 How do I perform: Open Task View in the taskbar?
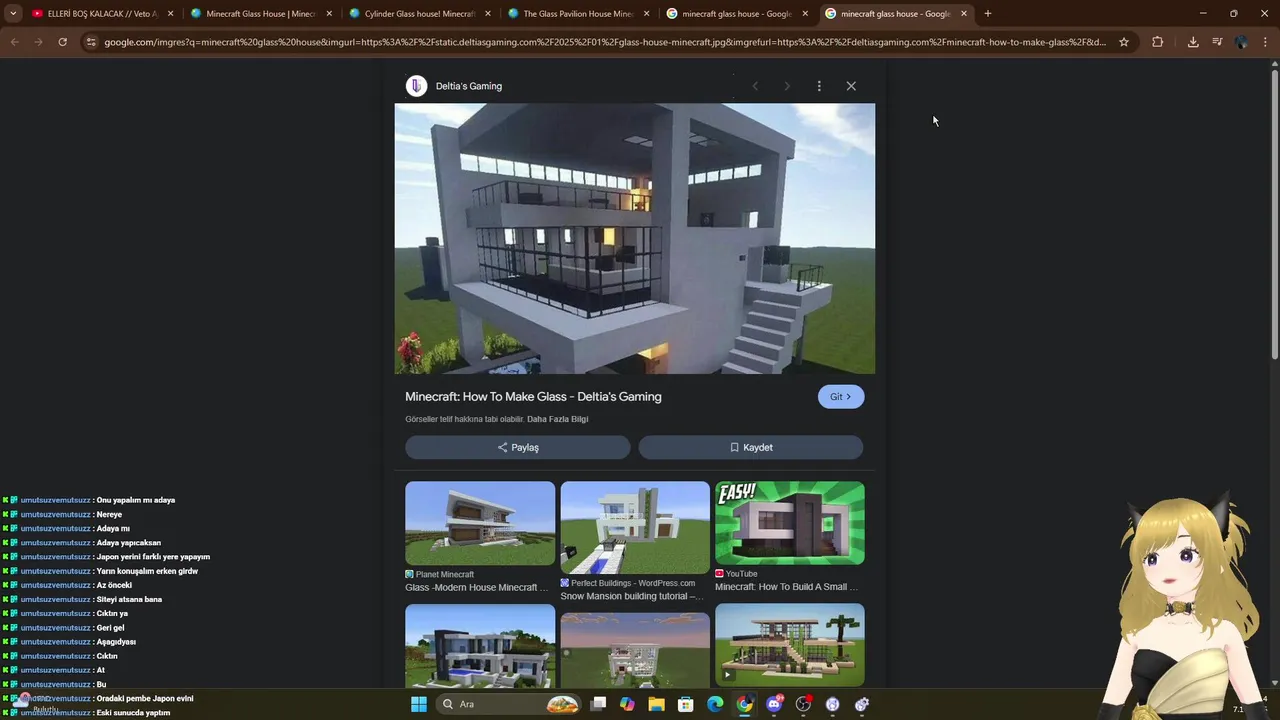tap(598, 704)
